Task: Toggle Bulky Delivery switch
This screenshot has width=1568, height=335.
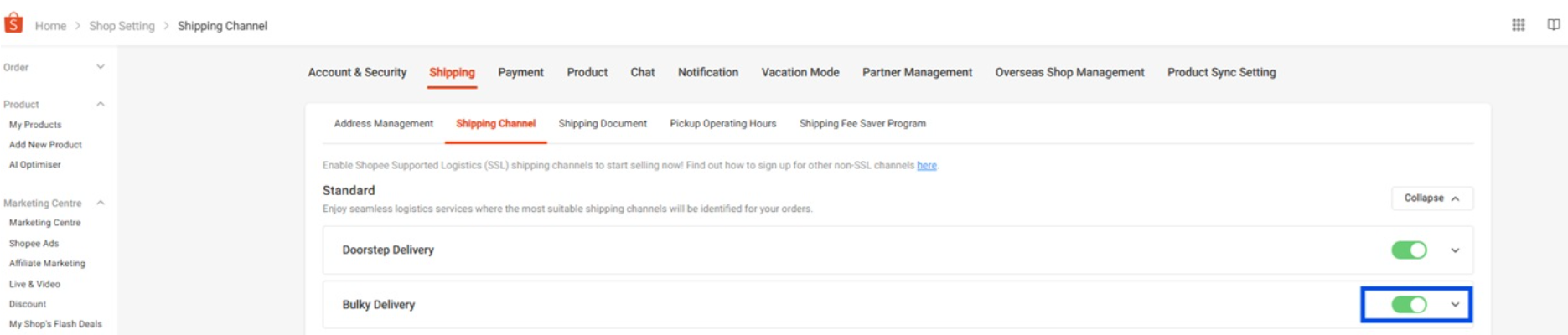Action: (1409, 305)
